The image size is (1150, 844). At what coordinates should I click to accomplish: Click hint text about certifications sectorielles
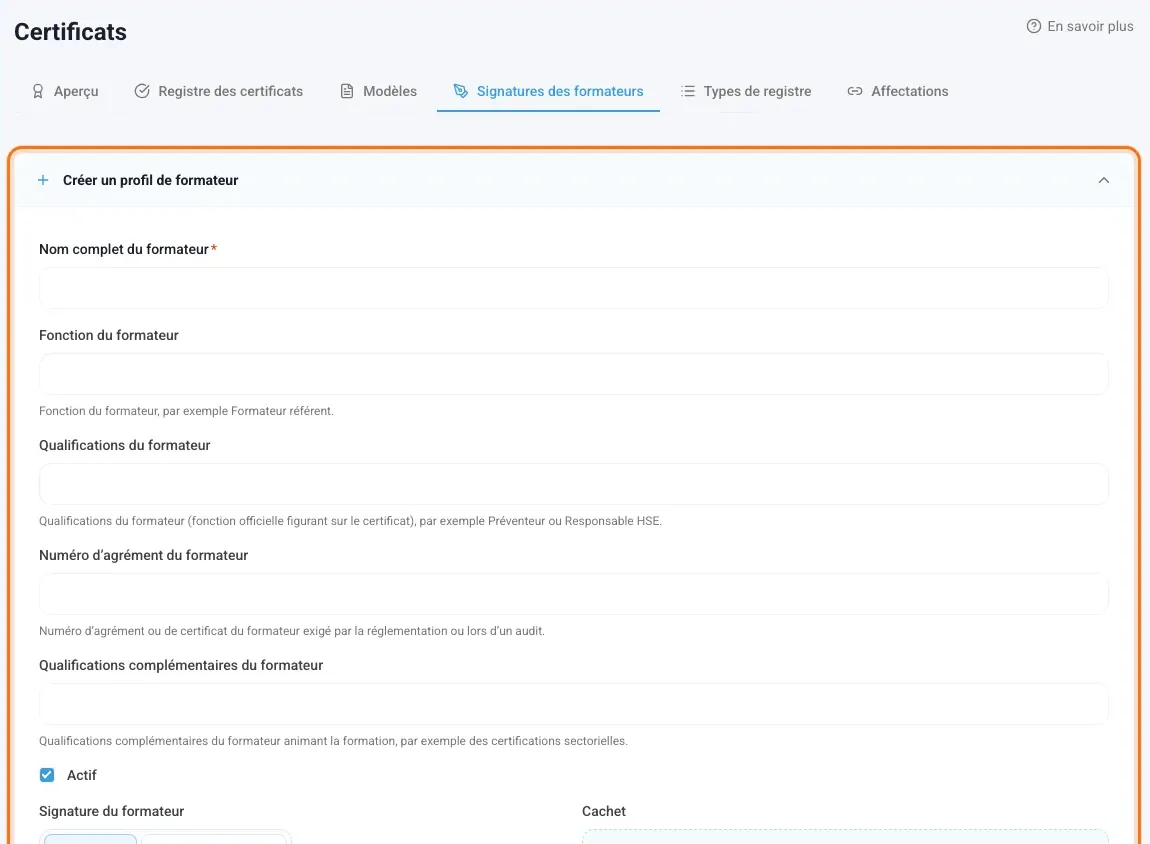click(334, 741)
